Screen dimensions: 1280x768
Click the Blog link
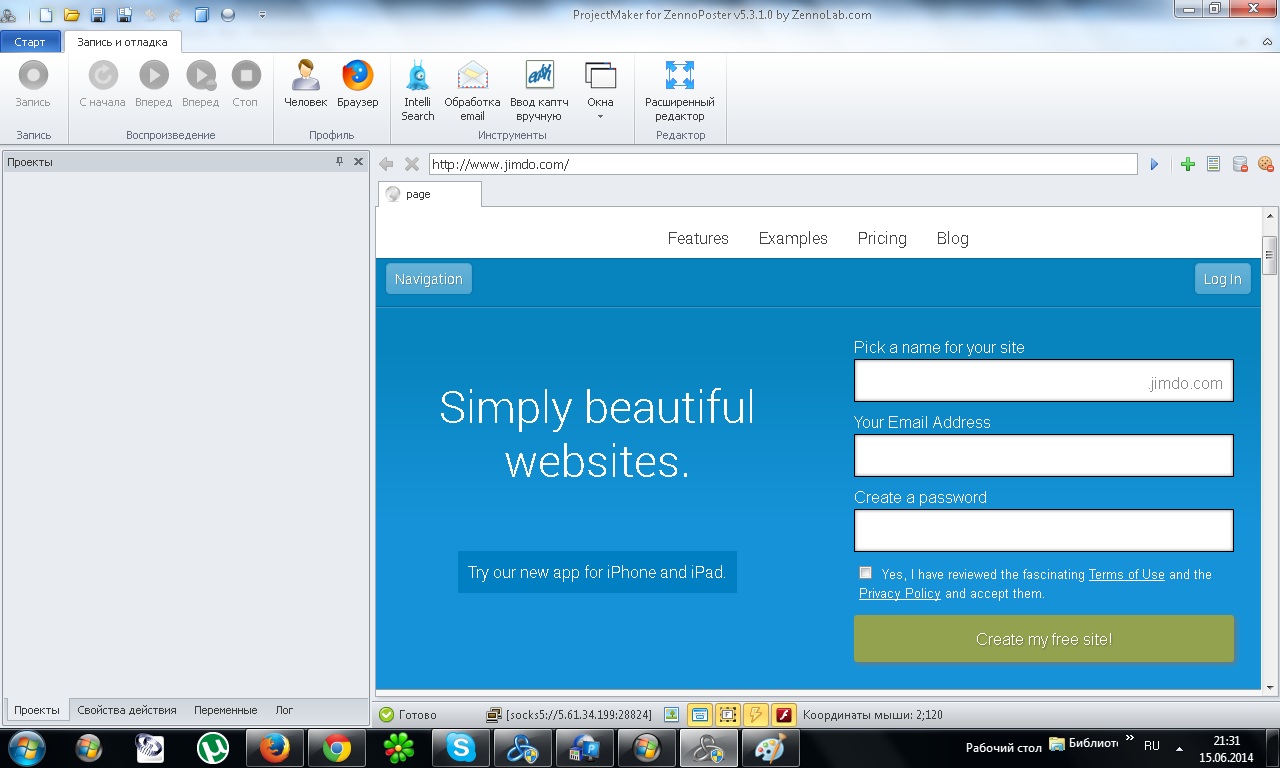click(952, 238)
